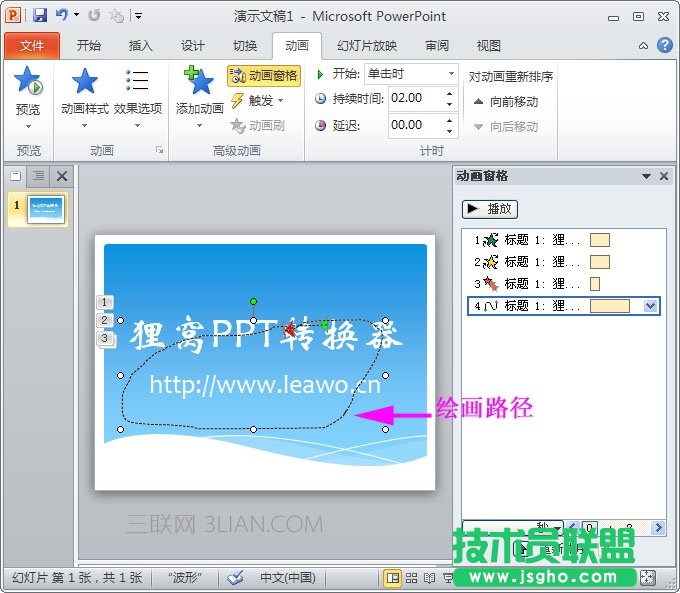
Task: Switch to the 插入 tab
Action: click(x=141, y=46)
